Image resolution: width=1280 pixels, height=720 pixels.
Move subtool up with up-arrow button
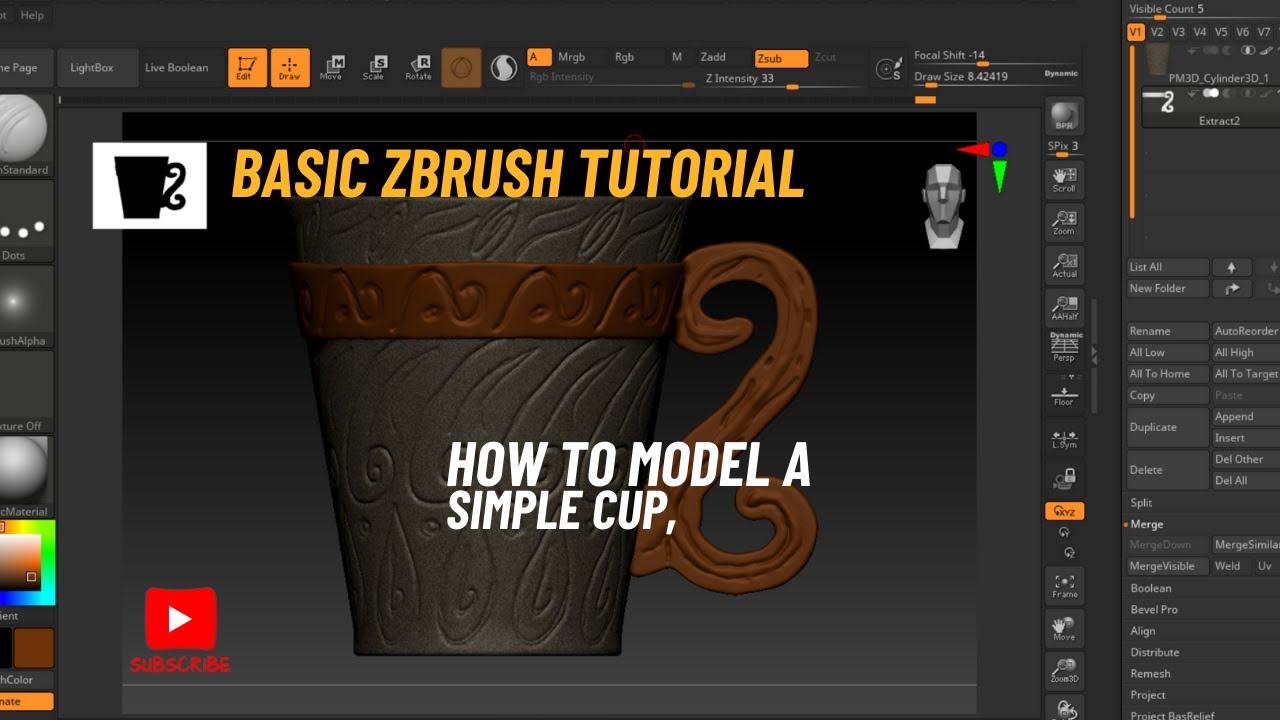(x=1231, y=268)
